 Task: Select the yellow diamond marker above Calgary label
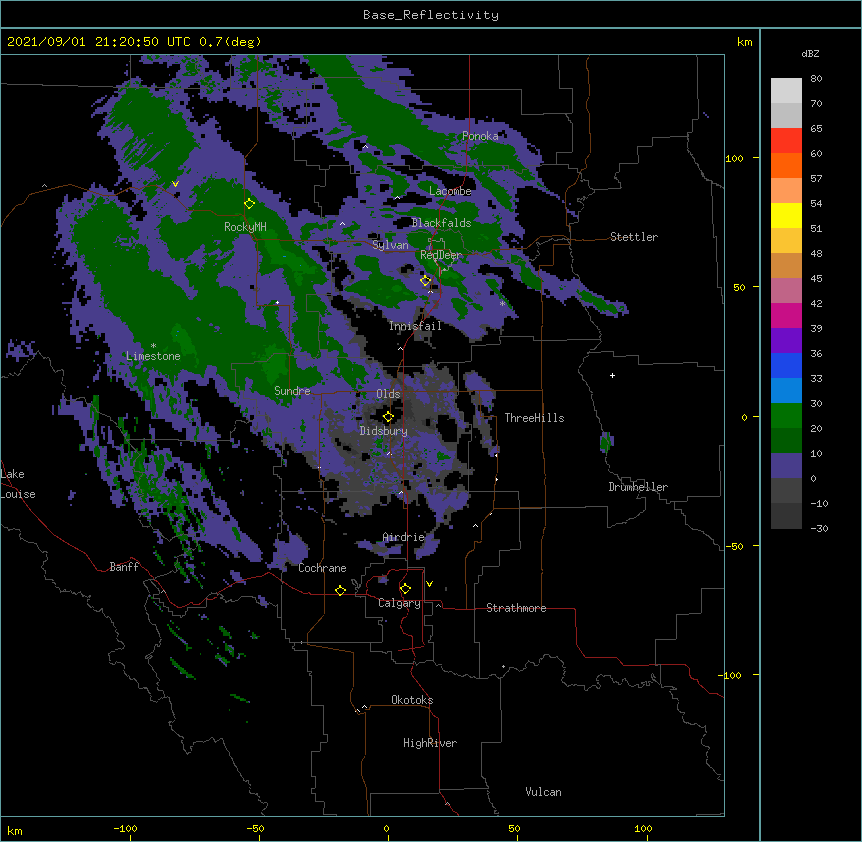click(405, 589)
